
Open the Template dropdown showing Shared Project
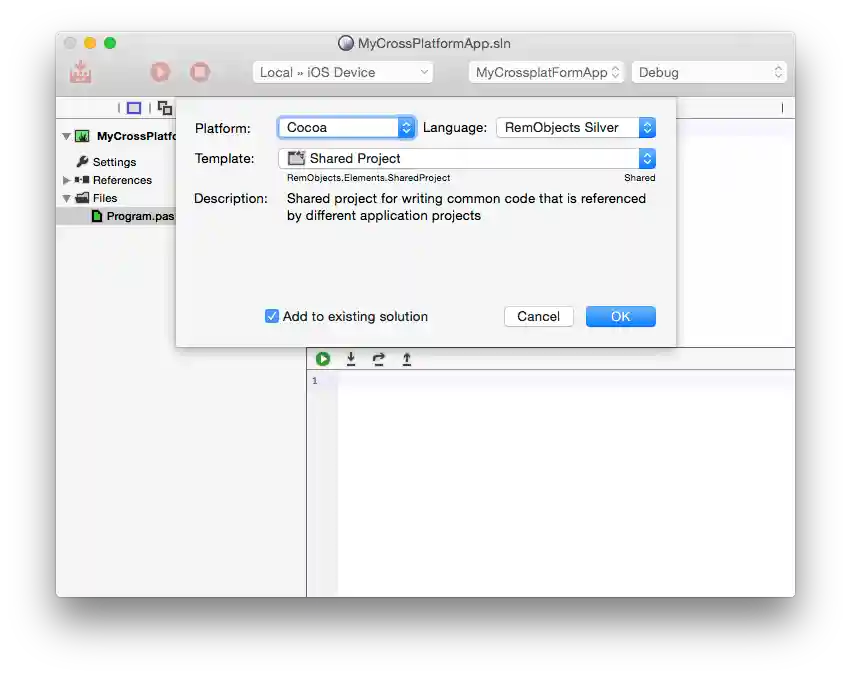coord(467,159)
